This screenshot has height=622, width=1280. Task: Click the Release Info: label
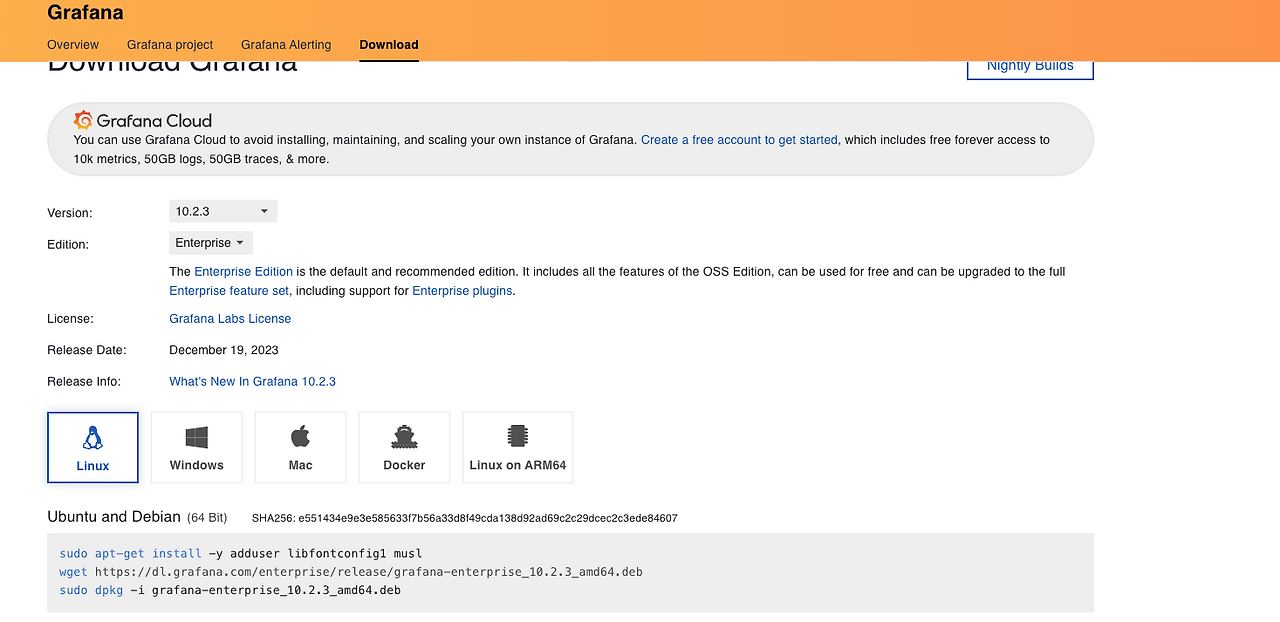[x=84, y=382]
